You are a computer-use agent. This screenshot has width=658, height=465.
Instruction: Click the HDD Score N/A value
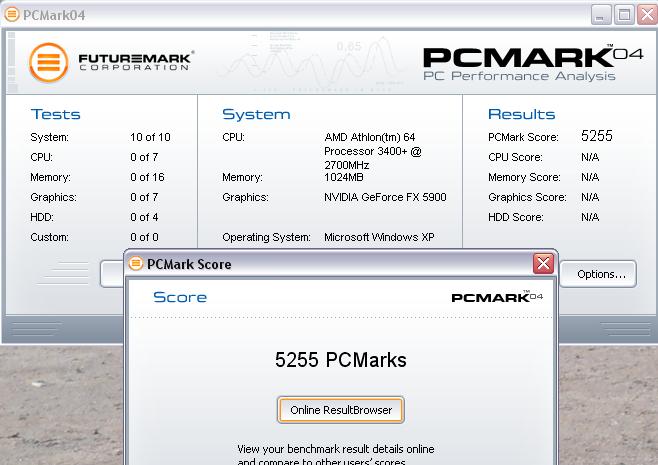pyautogui.click(x=590, y=217)
